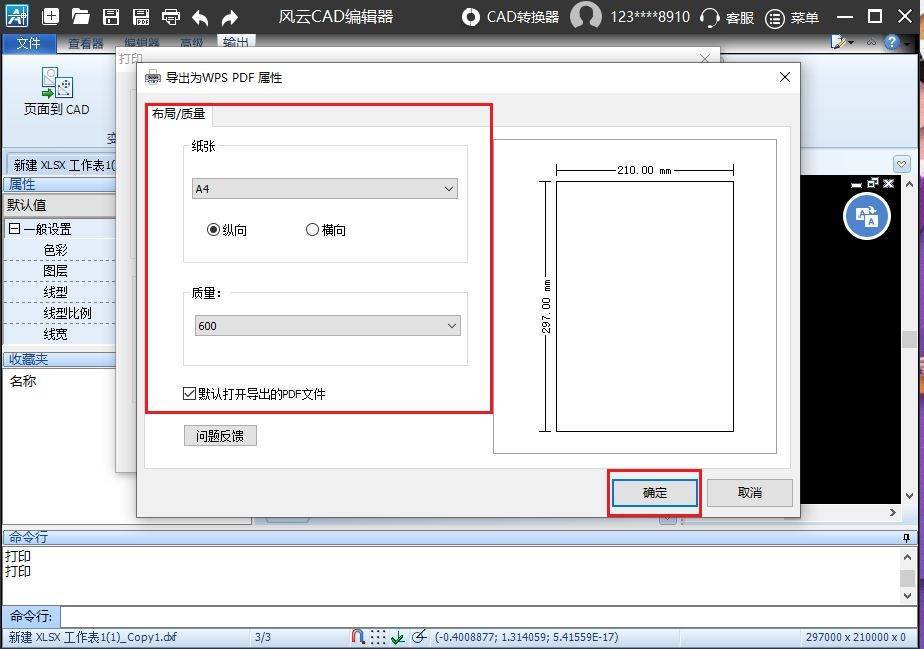Click the 3/3 page indicator in status bar
Screen dimensions: 924x649
pyautogui.click(x=263, y=637)
